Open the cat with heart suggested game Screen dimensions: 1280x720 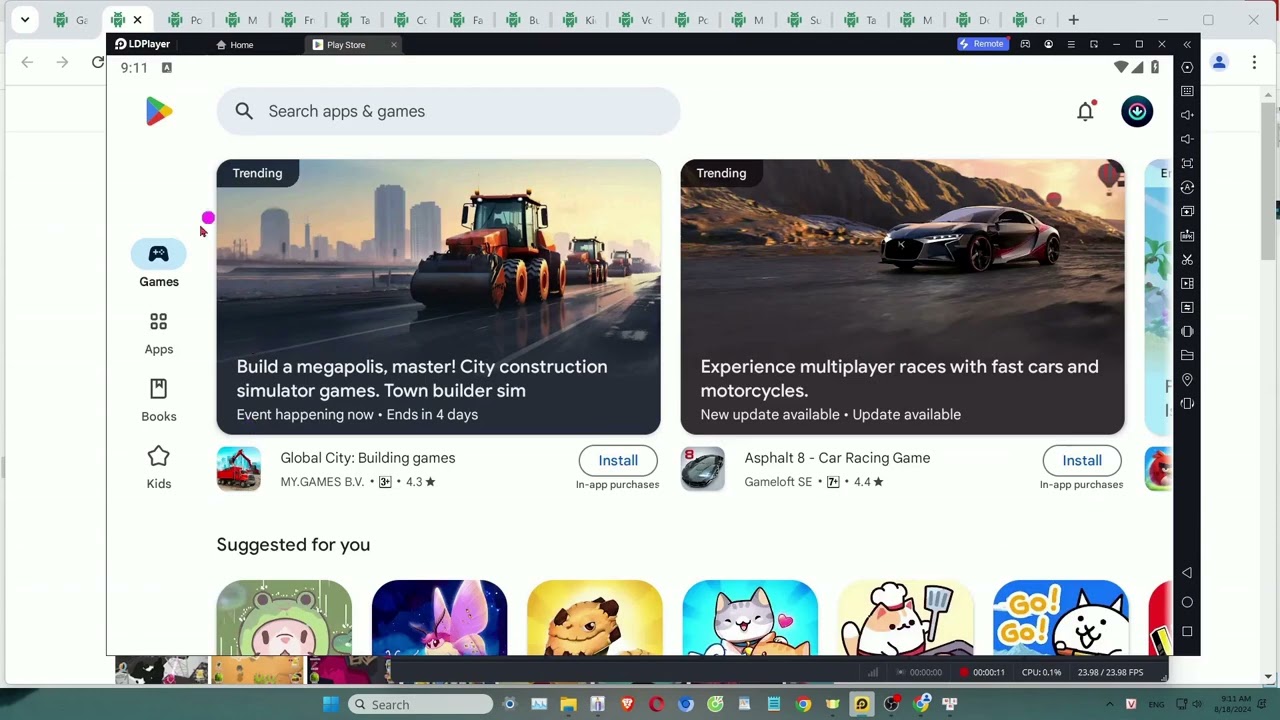click(750, 618)
